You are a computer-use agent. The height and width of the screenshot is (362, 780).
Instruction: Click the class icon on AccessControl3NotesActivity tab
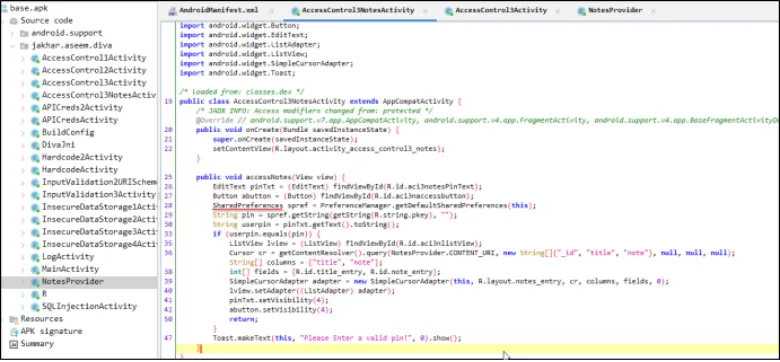(295, 10)
